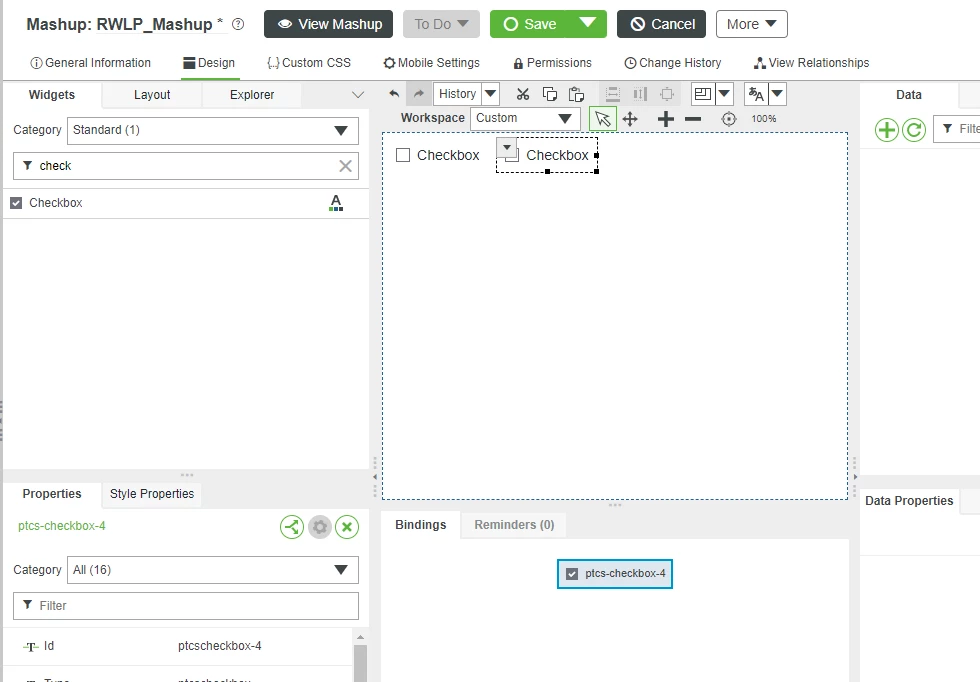
Task: Open the properties Category All (16) dropdown
Action: click(212, 570)
